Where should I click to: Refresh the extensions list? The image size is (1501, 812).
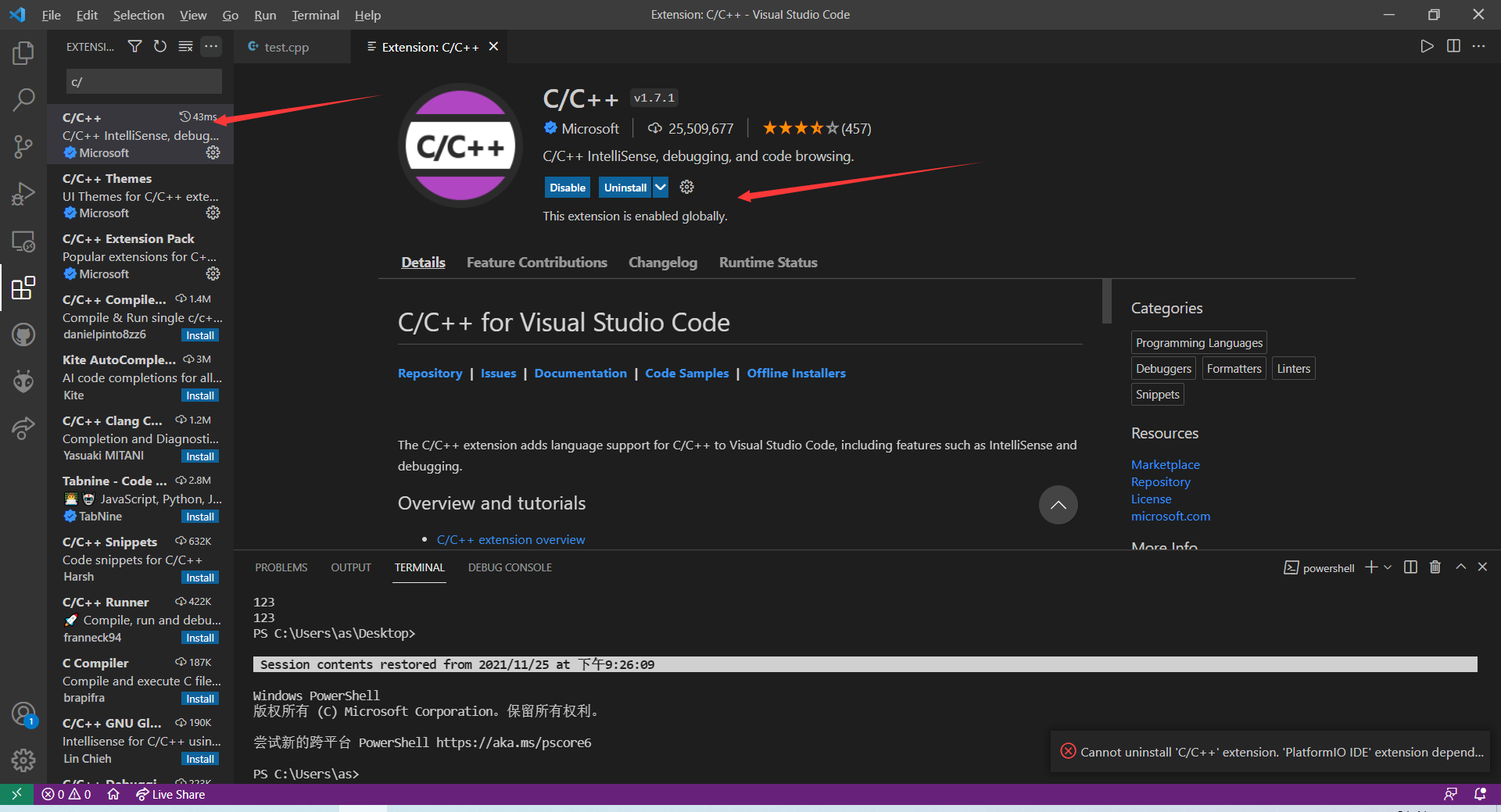pyautogui.click(x=160, y=47)
